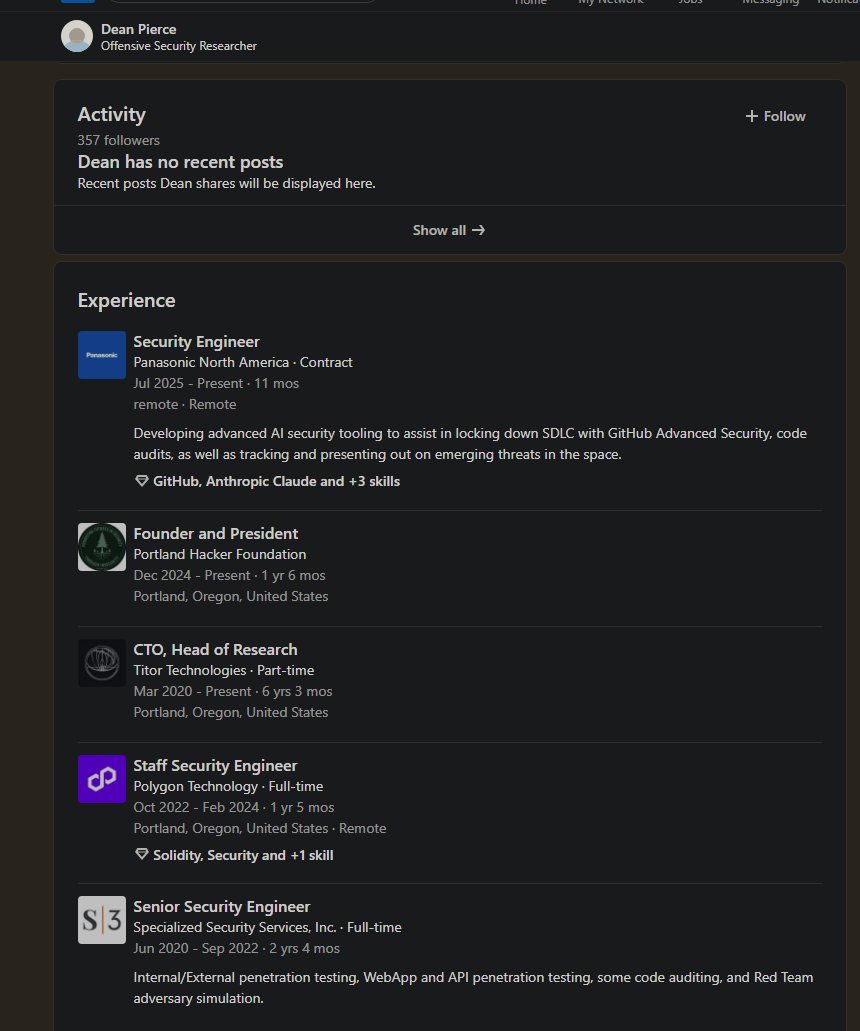860x1031 pixels.
Task: Select Staff Security Engineer title
Action: (216, 765)
